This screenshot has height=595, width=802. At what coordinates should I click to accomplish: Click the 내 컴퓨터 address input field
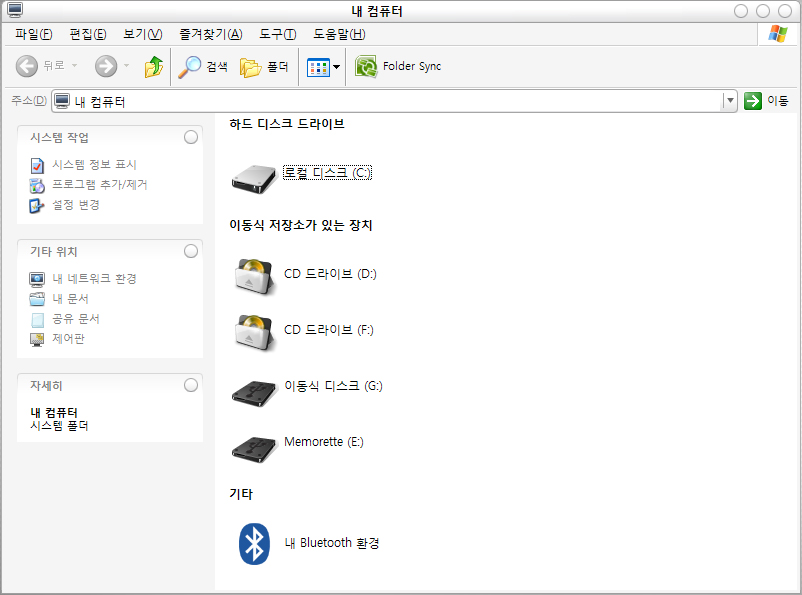(394, 101)
